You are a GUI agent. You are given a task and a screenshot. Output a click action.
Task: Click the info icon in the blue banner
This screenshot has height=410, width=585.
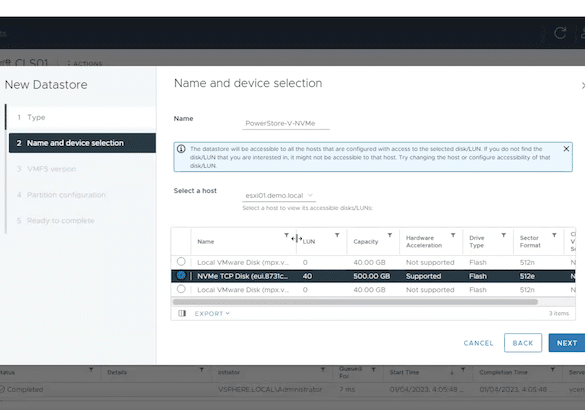181,149
